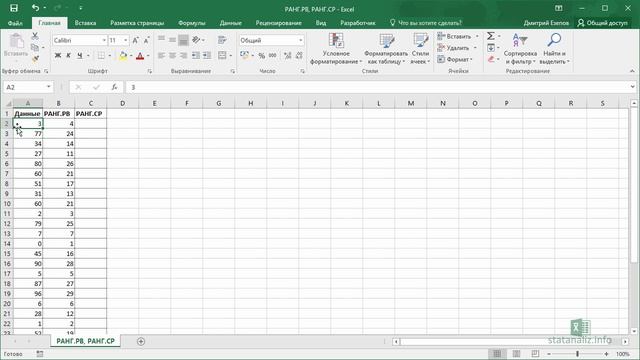This screenshot has width=640, height=360.
Task: Cut the selected cell contents
Action: tap(35, 36)
